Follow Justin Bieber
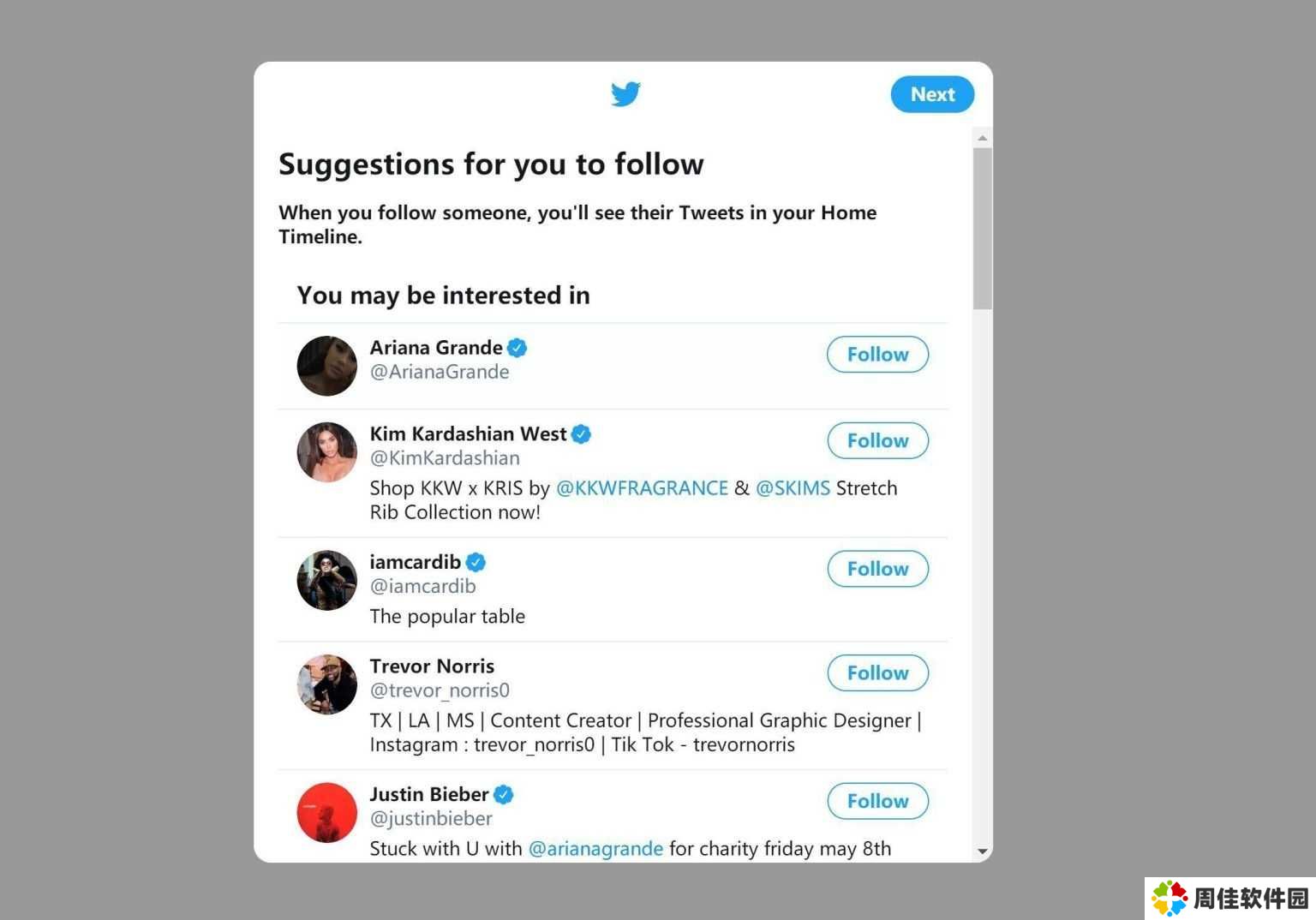 coord(877,801)
